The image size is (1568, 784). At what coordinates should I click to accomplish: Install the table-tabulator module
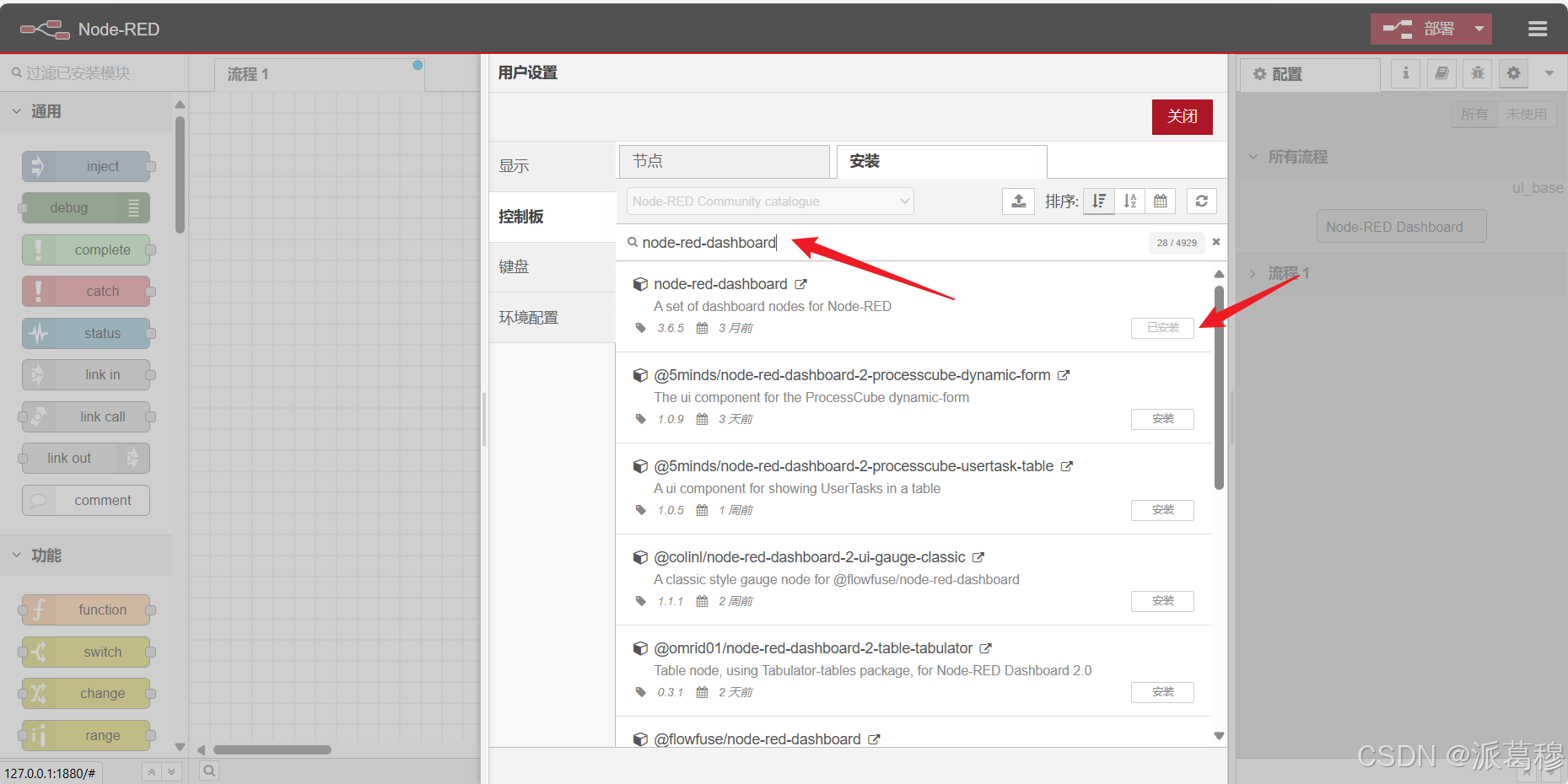1162,692
